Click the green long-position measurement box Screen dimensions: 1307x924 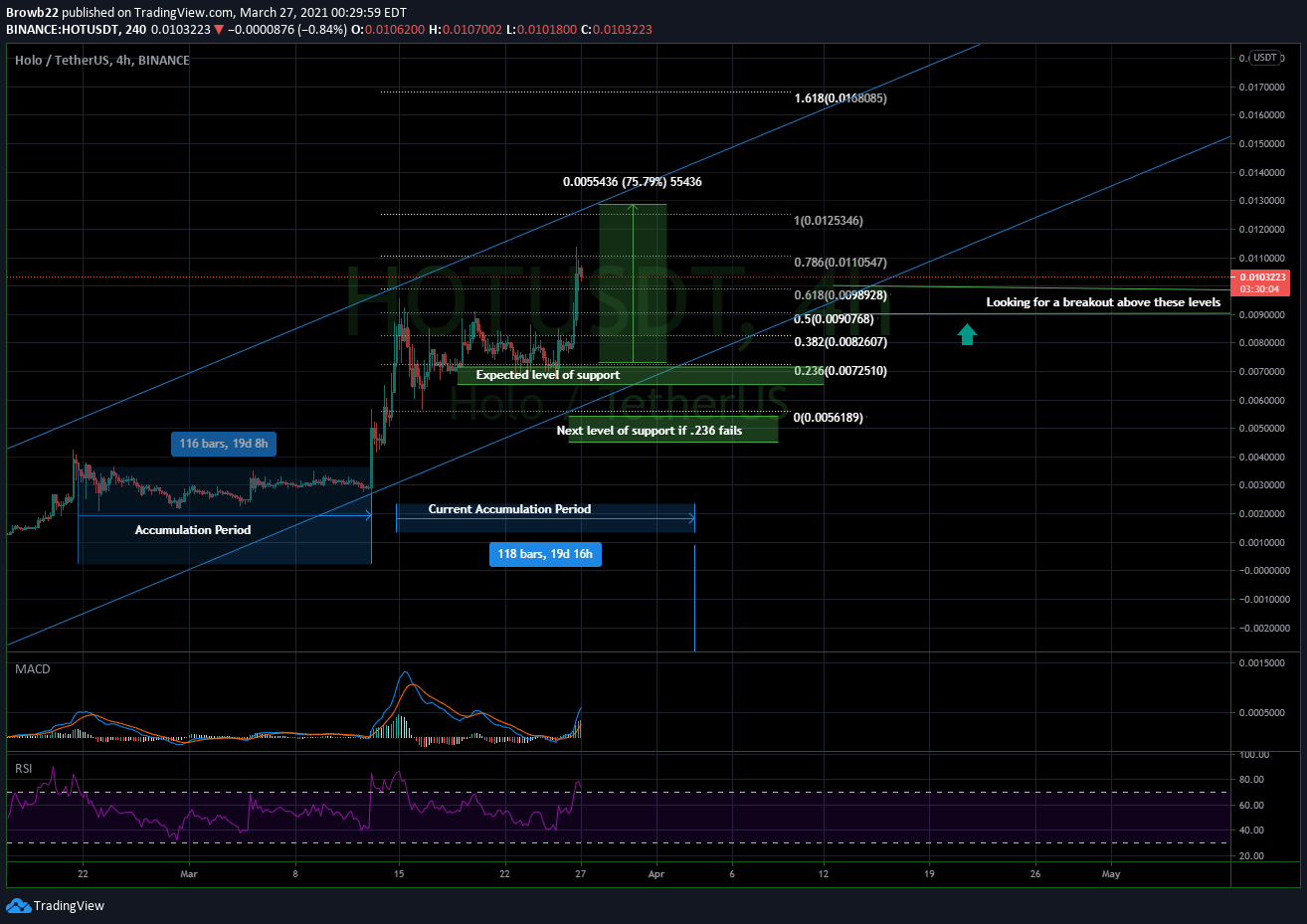click(633, 284)
